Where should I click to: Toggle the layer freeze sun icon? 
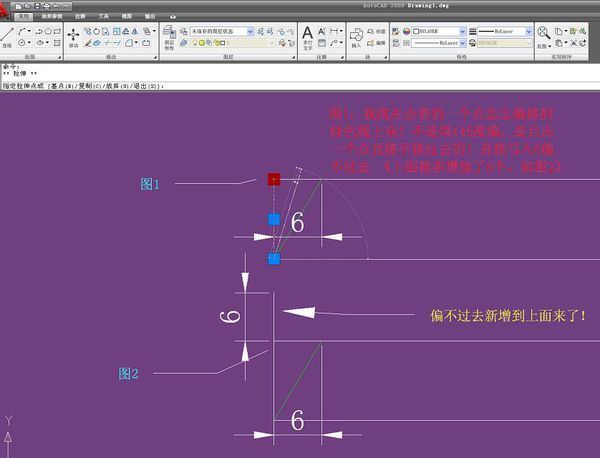coord(202,43)
